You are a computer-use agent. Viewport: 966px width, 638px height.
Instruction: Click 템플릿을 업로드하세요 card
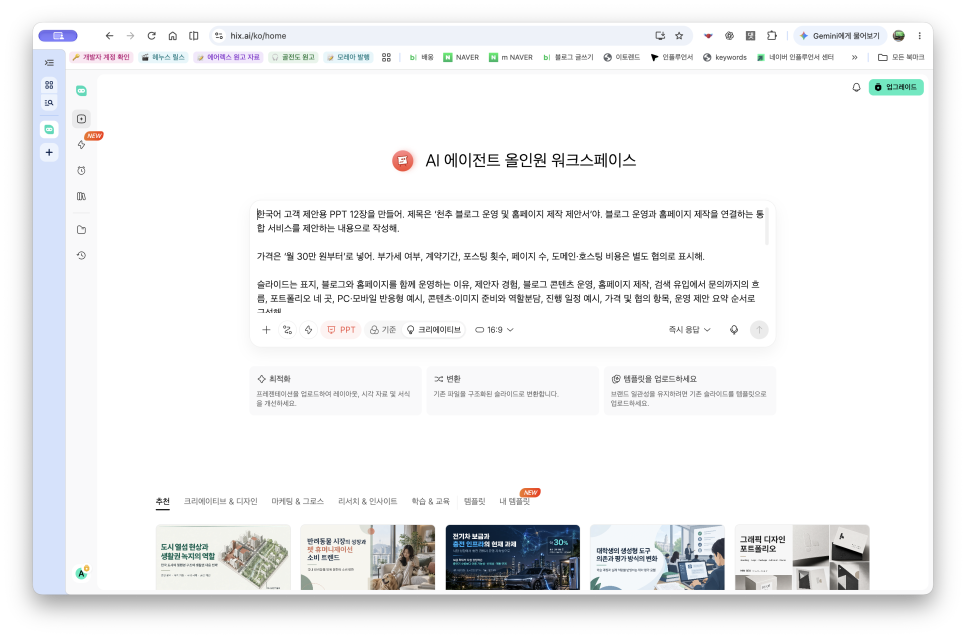689,390
